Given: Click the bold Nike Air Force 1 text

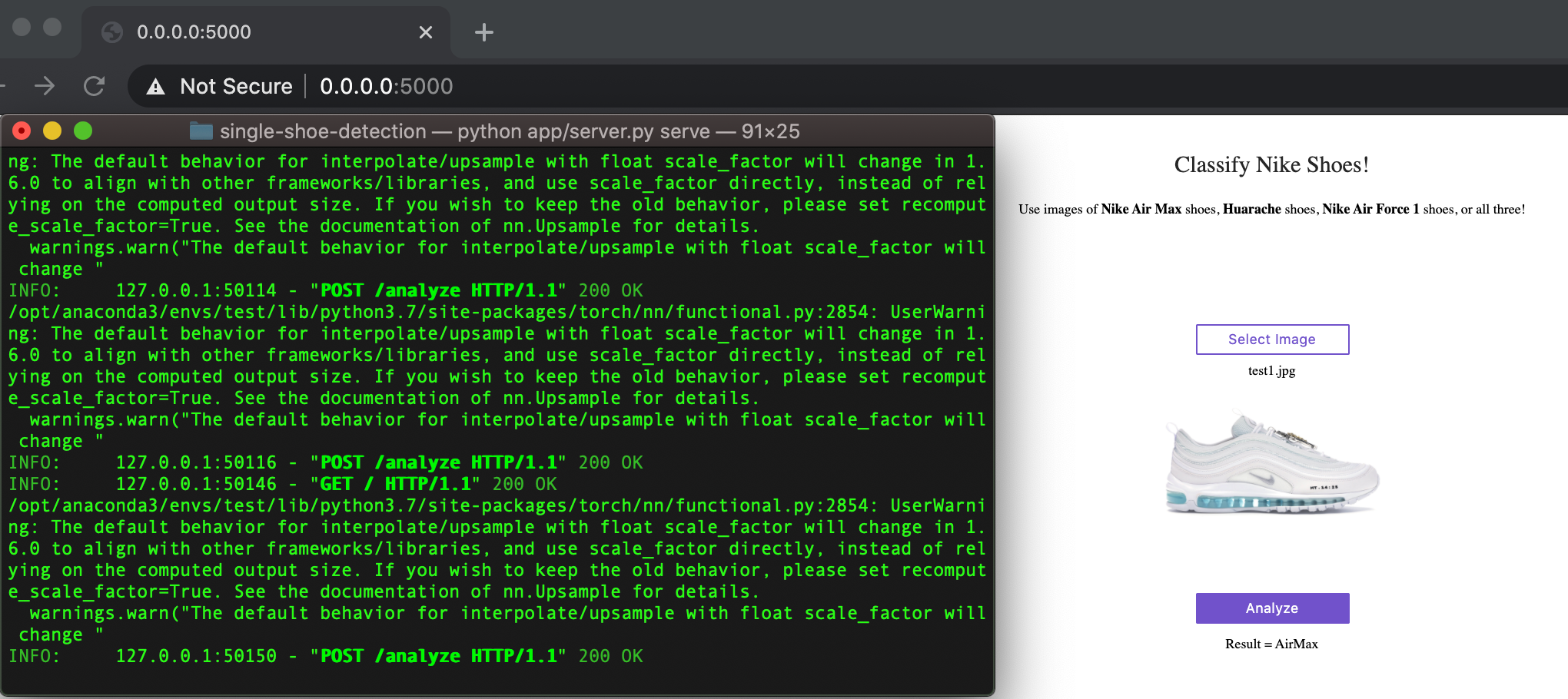Looking at the screenshot, I should 1370,209.
